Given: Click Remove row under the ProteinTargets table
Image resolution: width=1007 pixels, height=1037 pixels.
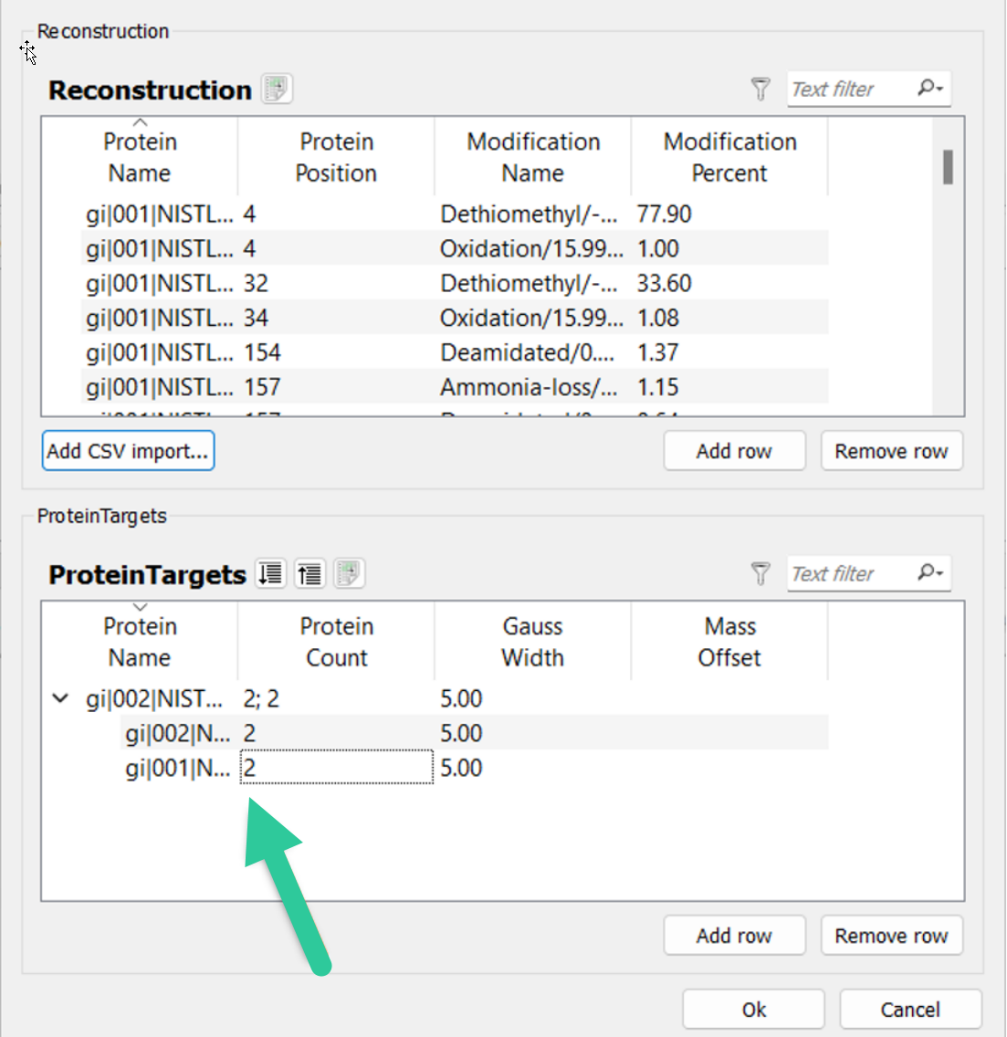Looking at the screenshot, I should click(891, 936).
